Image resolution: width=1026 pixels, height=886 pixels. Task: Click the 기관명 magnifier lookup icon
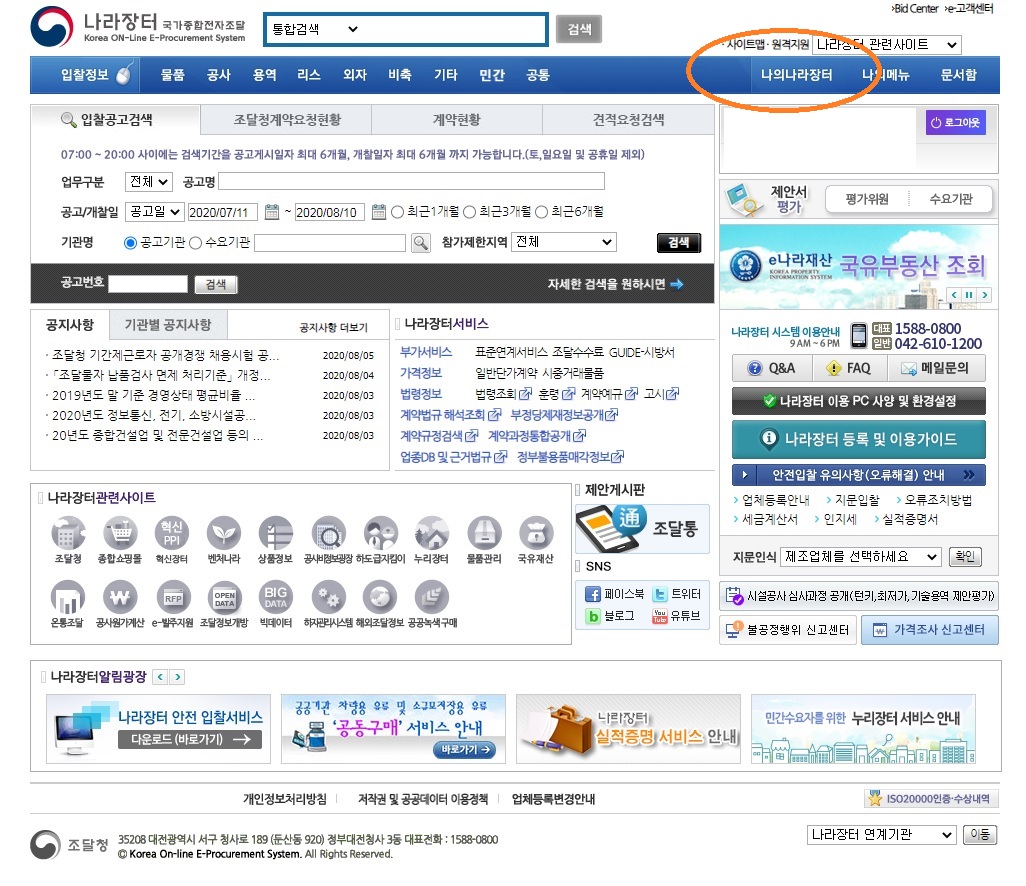(421, 243)
